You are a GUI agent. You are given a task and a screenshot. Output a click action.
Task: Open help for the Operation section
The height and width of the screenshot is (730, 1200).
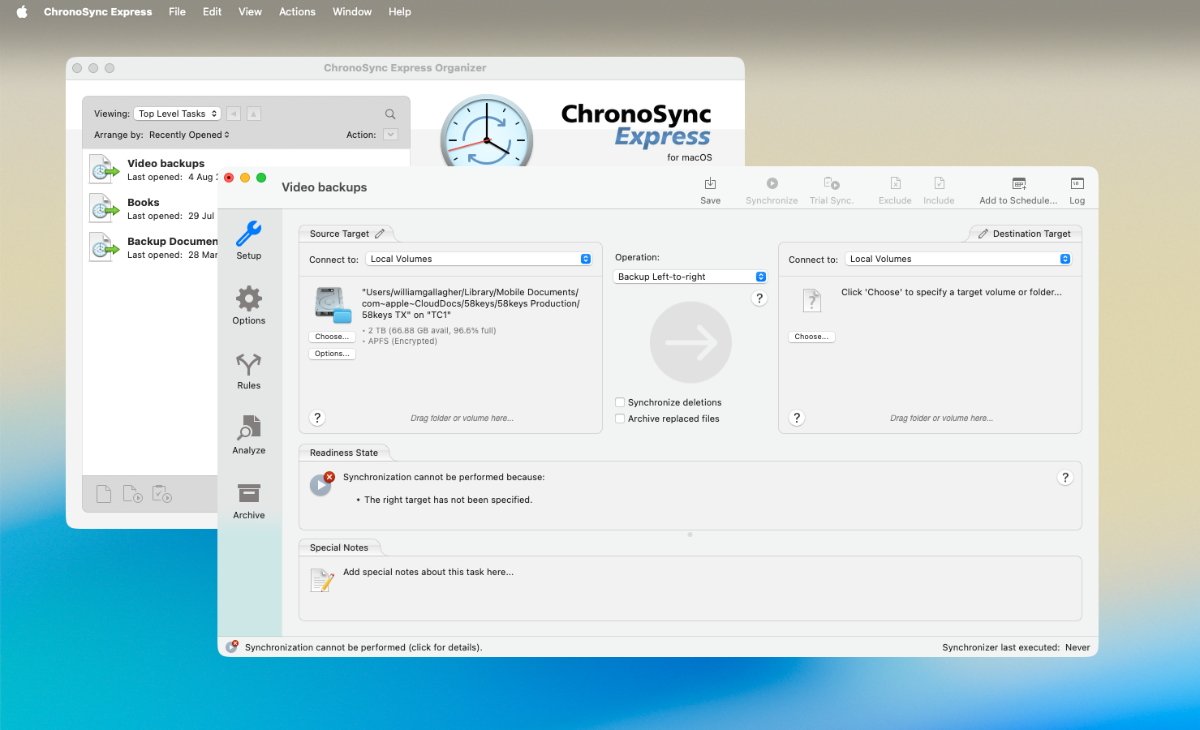(759, 298)
